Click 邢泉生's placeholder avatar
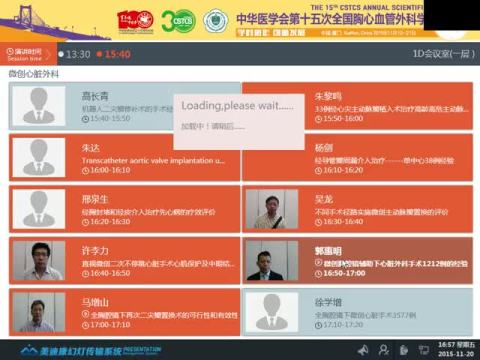480x360 pixels. 39,209
